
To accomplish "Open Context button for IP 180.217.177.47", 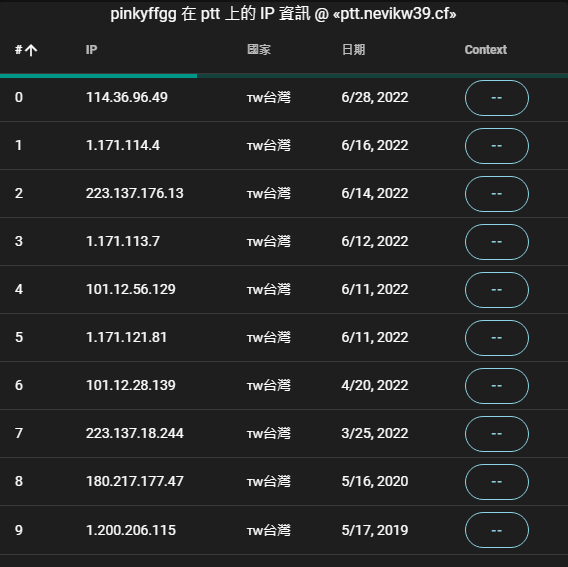I will pyautogui.click(x=497, y=482).
